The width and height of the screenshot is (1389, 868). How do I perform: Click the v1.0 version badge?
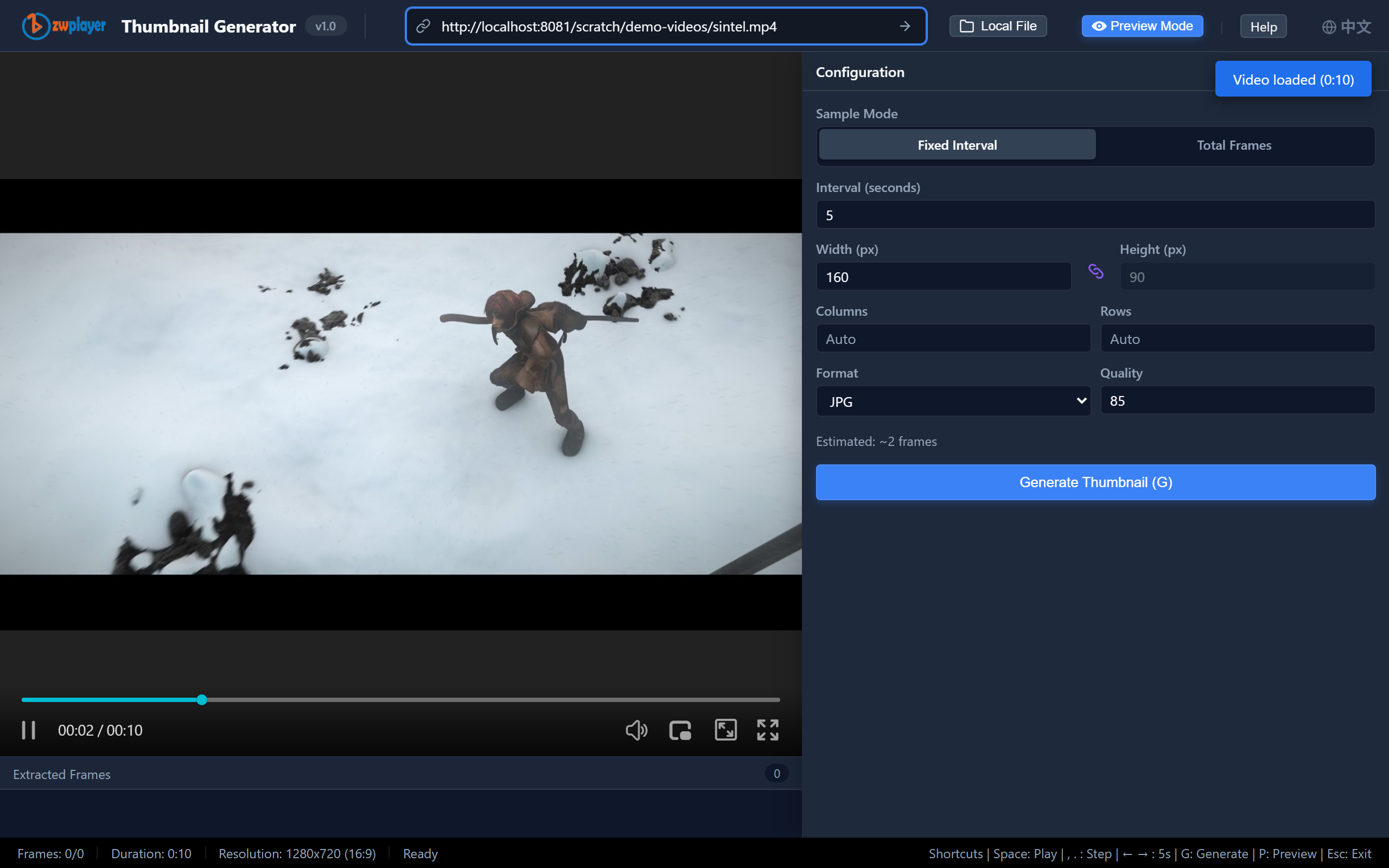[326, 27]
